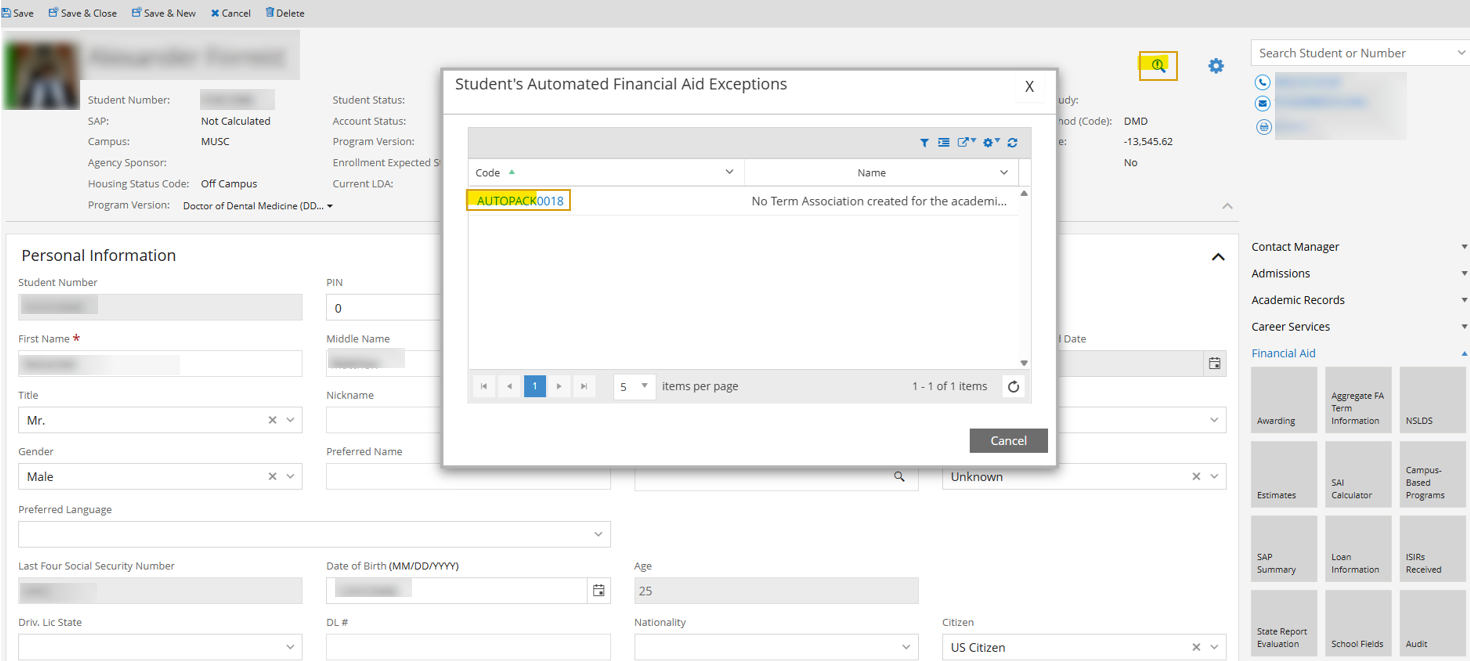Open the Awarding tile

1283,400
